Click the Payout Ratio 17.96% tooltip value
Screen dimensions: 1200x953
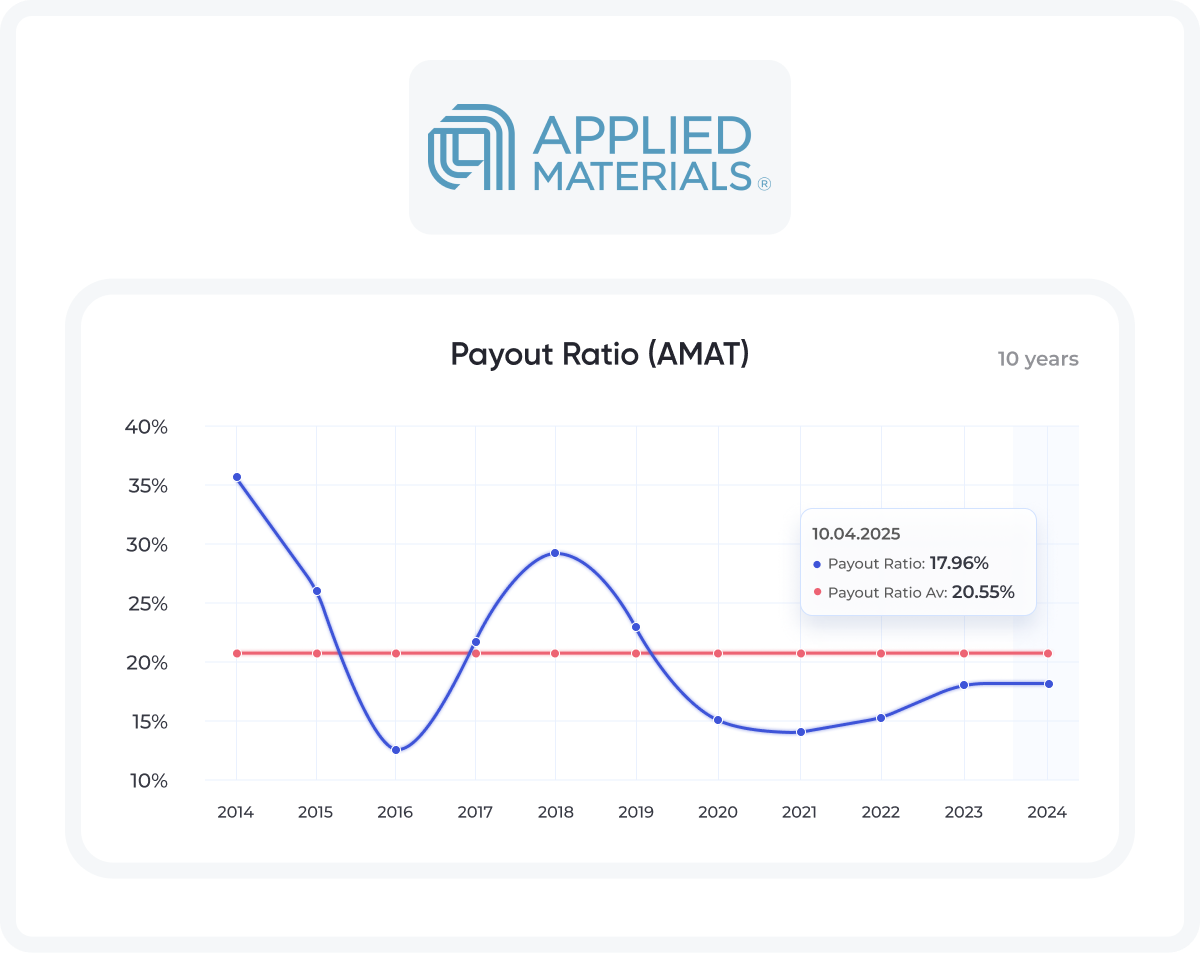click(x=959, y=563)
